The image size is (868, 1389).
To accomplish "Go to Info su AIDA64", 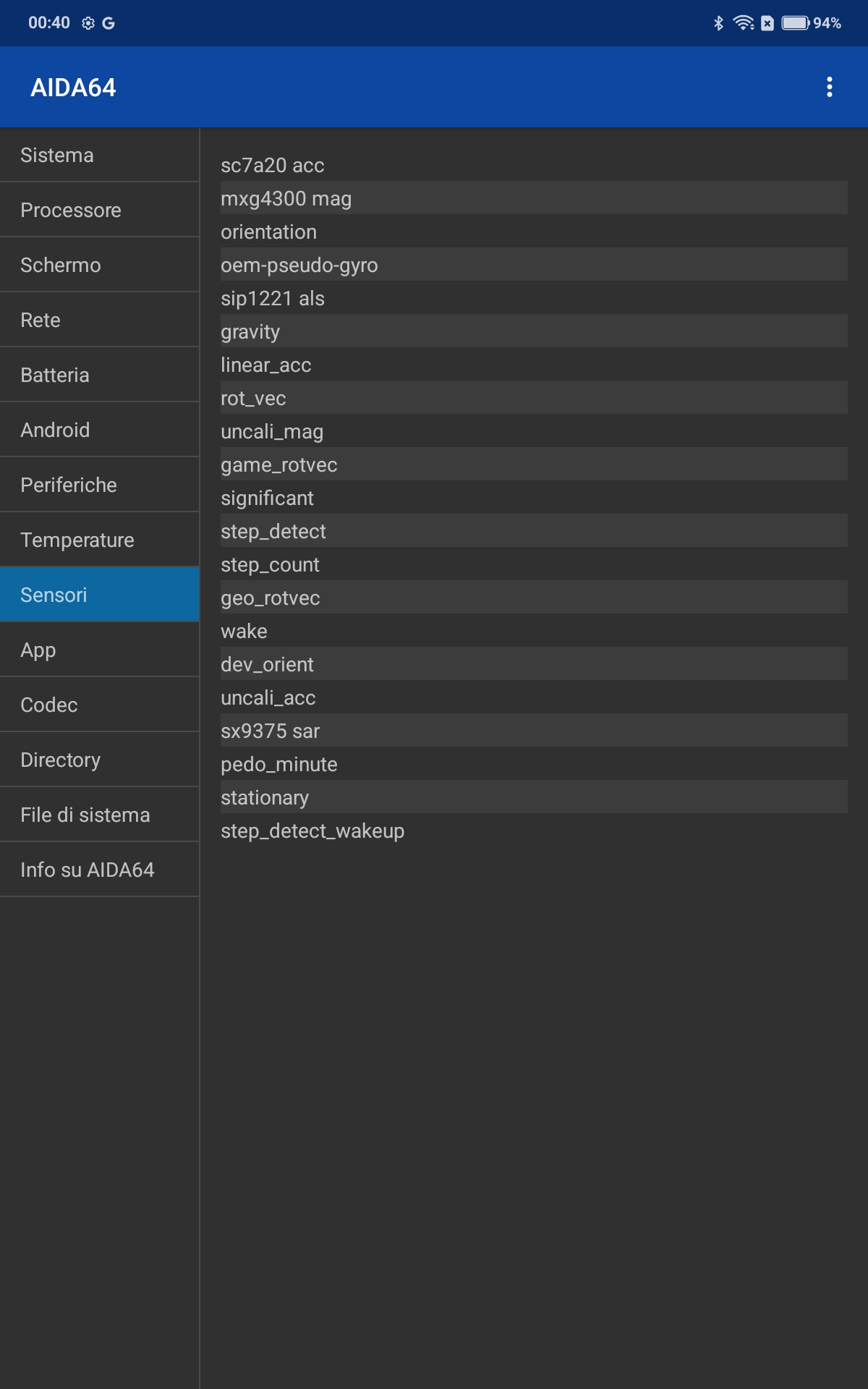I will (100, 870).
